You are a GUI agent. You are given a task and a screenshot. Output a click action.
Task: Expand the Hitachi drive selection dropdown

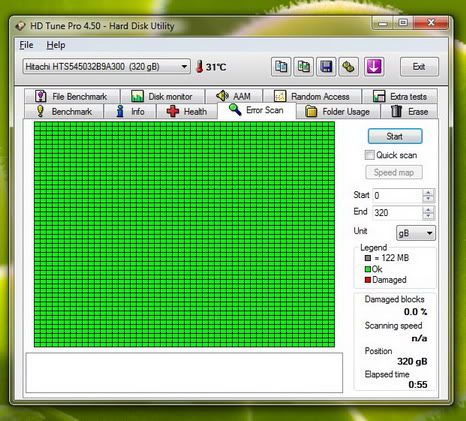[x=184, y=67]
